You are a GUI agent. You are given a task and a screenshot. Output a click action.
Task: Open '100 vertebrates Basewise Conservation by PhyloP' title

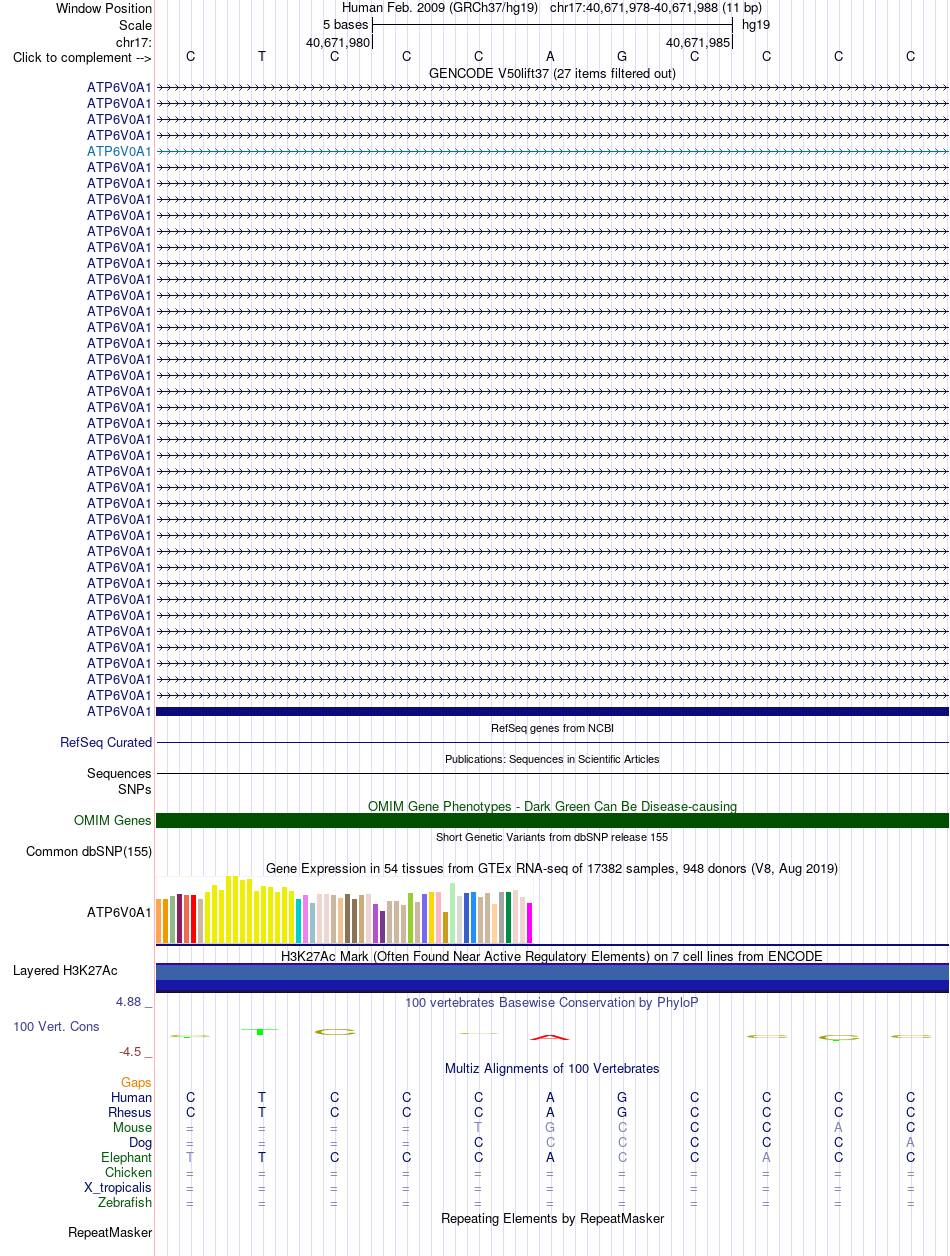click(x=552, y=1002)
